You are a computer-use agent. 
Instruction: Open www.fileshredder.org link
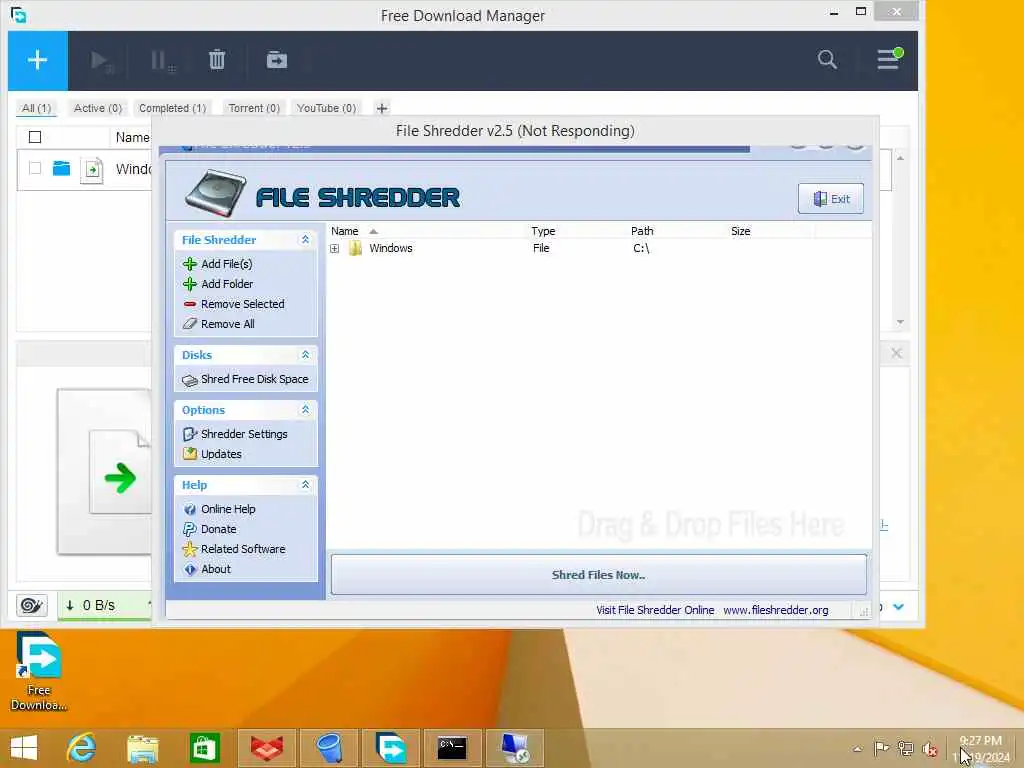tap(776, 610)
